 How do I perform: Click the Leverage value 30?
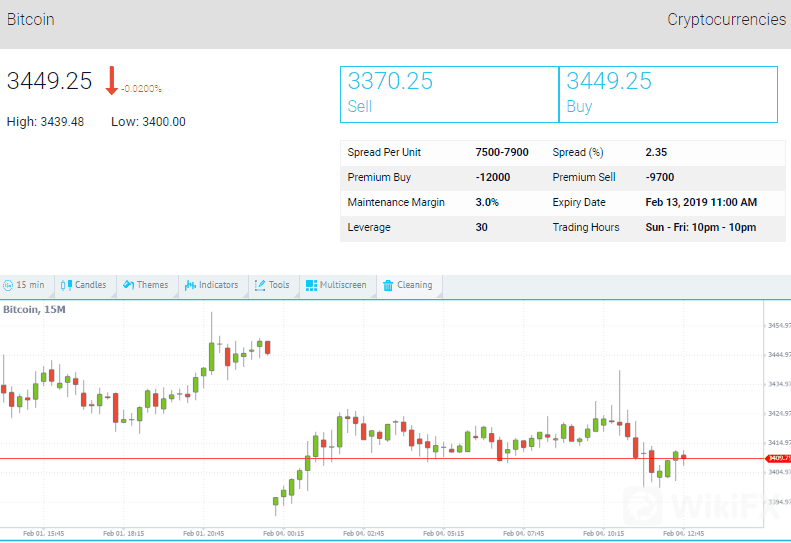(482, 228)
